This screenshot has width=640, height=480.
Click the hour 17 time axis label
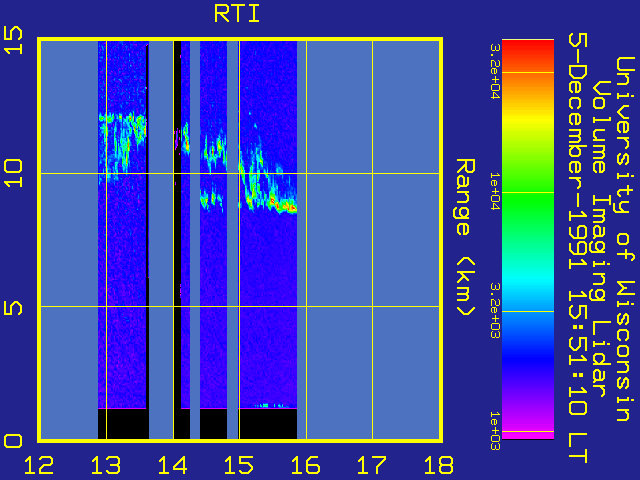tap(372, 465)
